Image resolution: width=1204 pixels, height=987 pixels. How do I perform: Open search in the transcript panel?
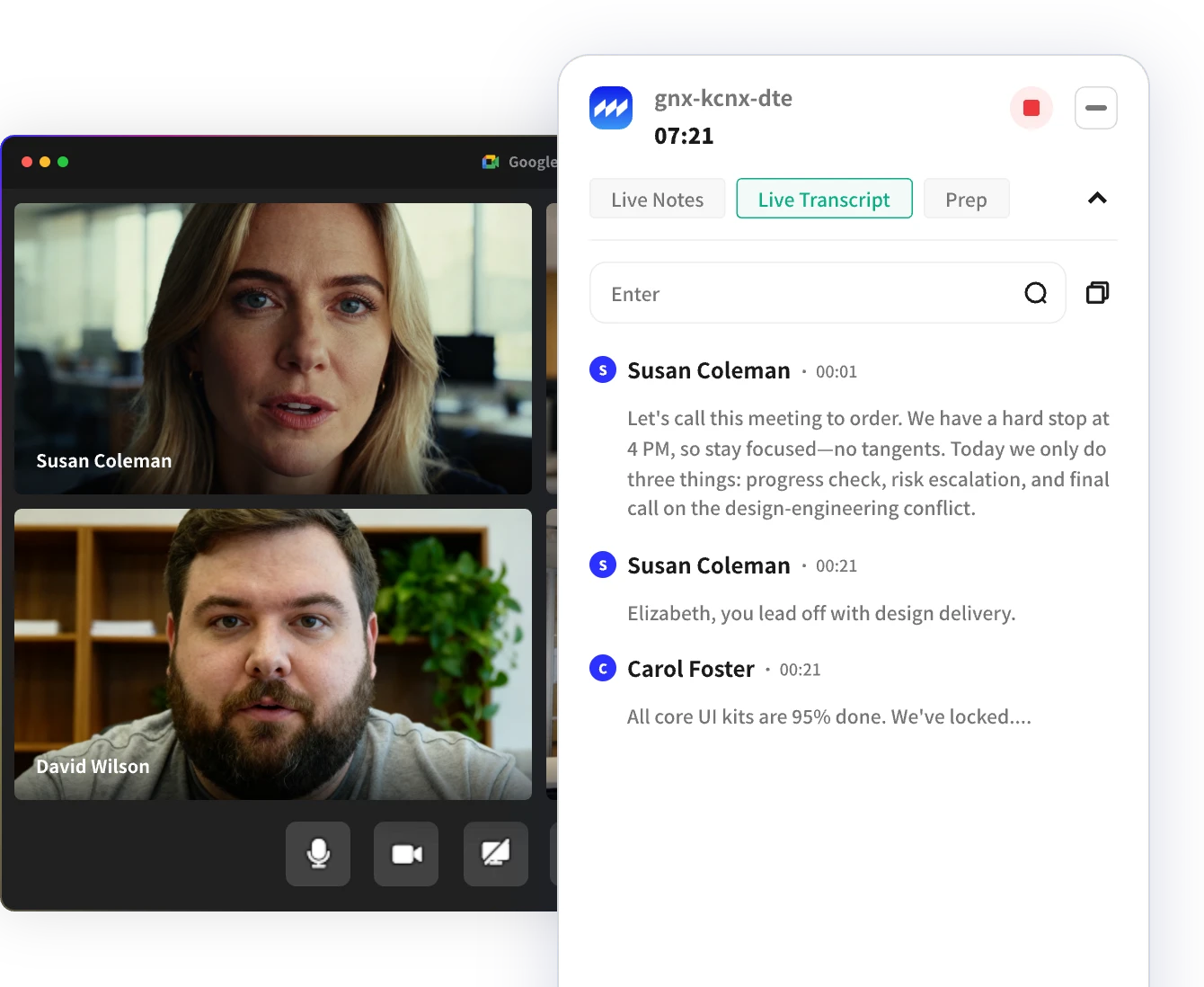[1036, 293]
